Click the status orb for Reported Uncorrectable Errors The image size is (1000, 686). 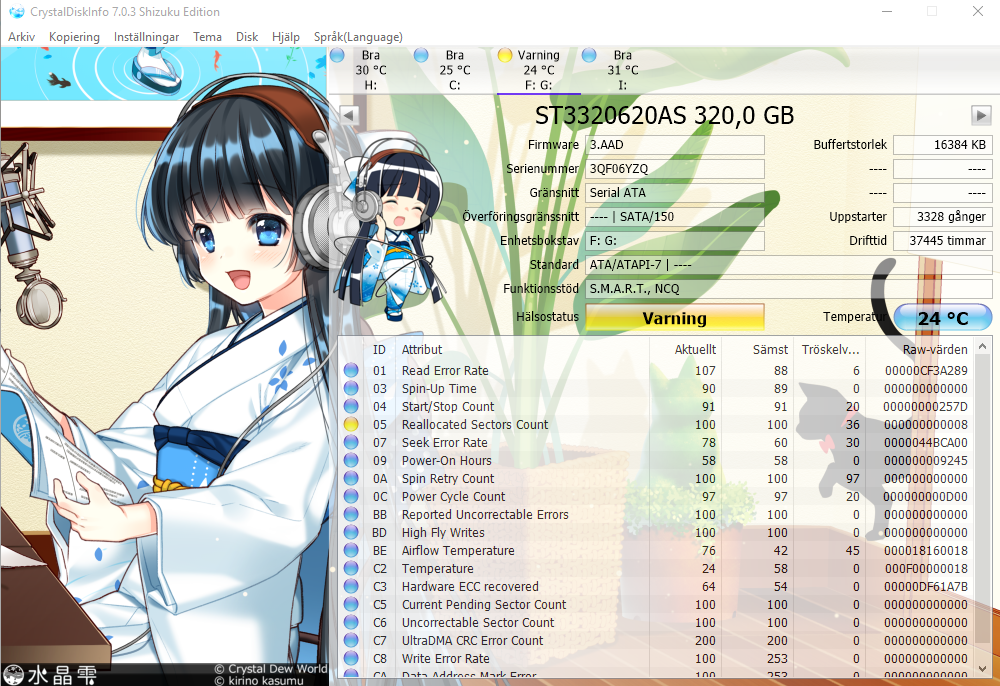click(x=351, y=513)
